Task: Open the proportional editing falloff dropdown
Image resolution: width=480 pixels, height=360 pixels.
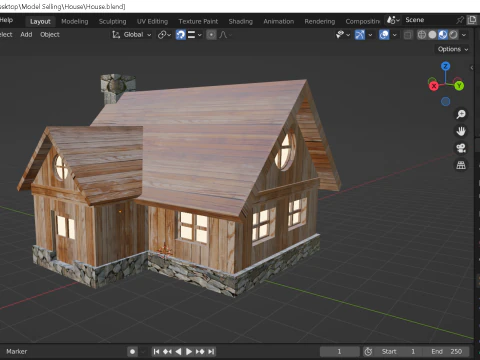Action: [226, 35]
